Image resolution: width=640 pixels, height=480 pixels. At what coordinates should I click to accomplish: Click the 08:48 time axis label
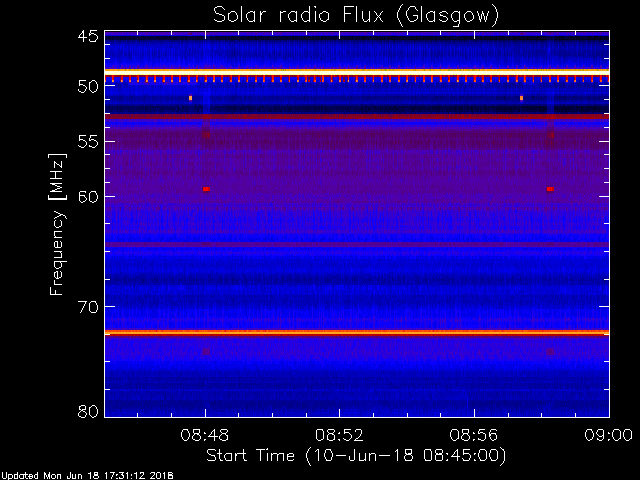tap(204, 435)
